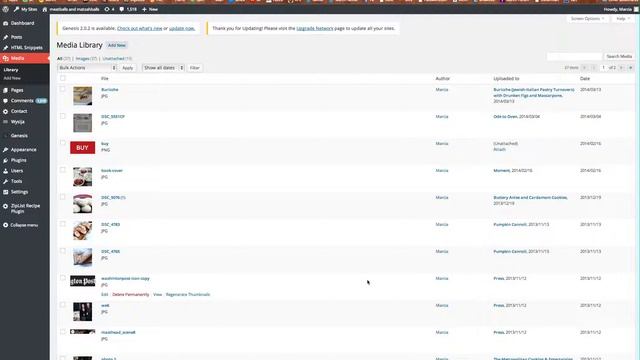Viewport: 640px width, 360px height.
Task: Check the box for the buy PNG row
Action: (x=62, y=143)
